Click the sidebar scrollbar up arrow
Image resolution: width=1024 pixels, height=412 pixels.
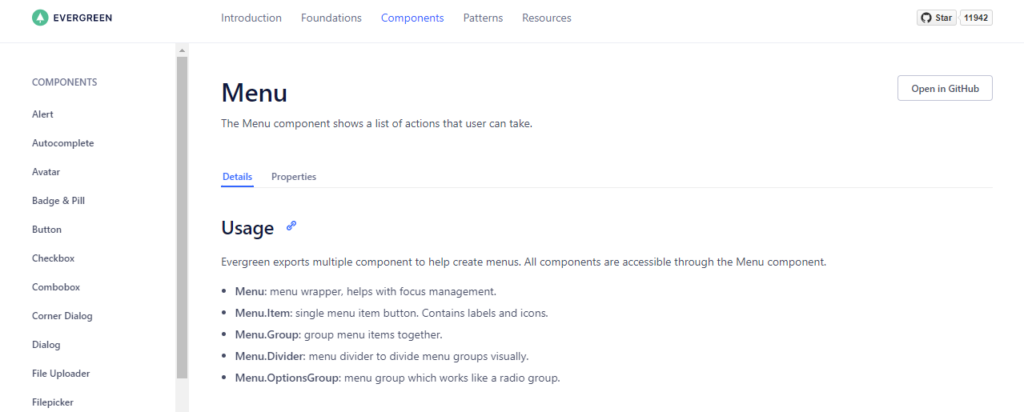click(x=182, y=50)
